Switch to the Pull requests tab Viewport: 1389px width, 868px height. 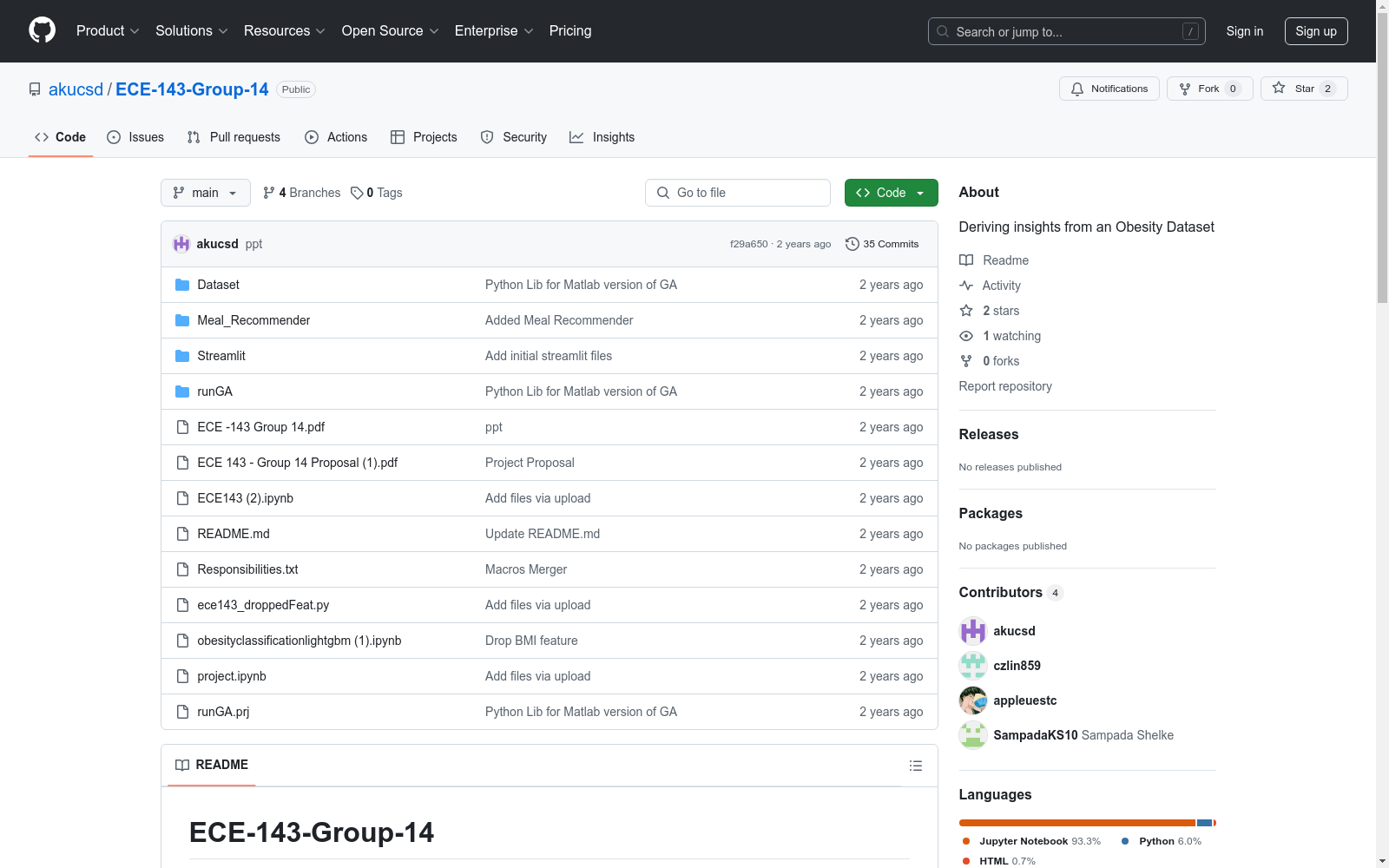click(x=234, y=137)
